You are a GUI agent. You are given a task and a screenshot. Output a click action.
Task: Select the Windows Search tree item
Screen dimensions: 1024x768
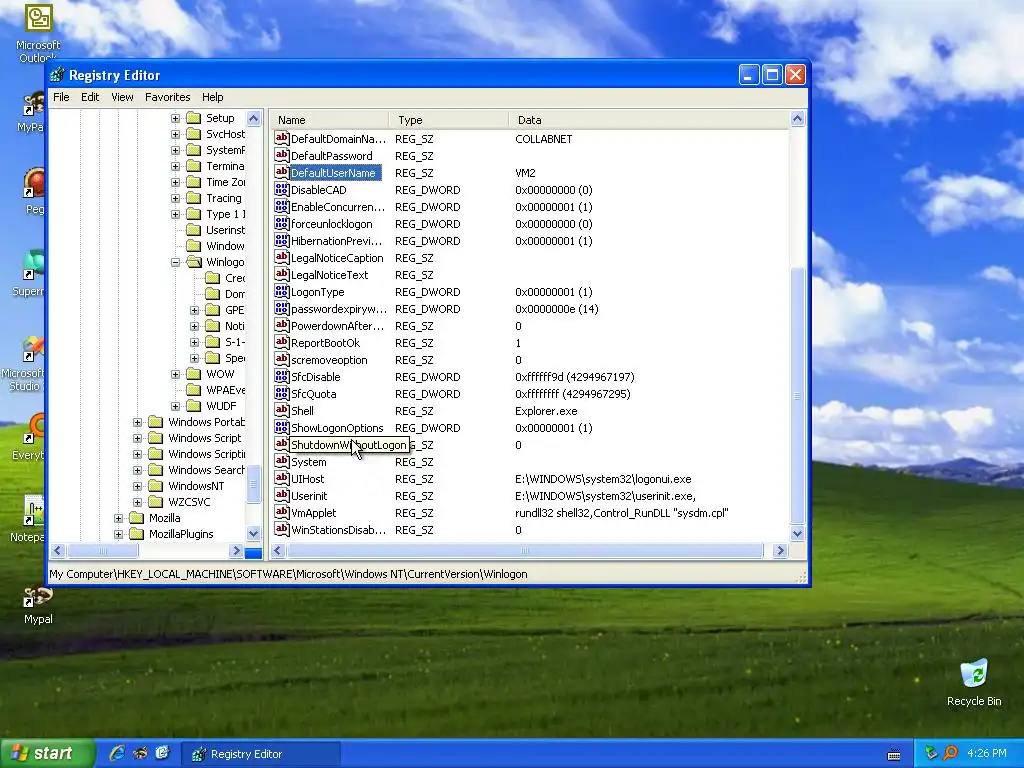(x=206, y=470)
